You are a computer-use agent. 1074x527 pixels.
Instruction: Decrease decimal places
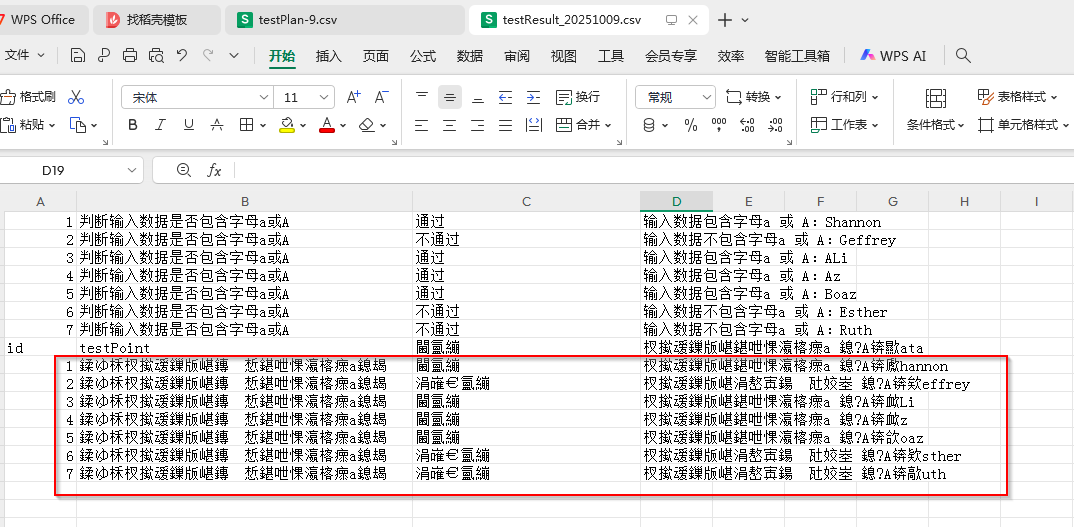click(x=775, y=125)
